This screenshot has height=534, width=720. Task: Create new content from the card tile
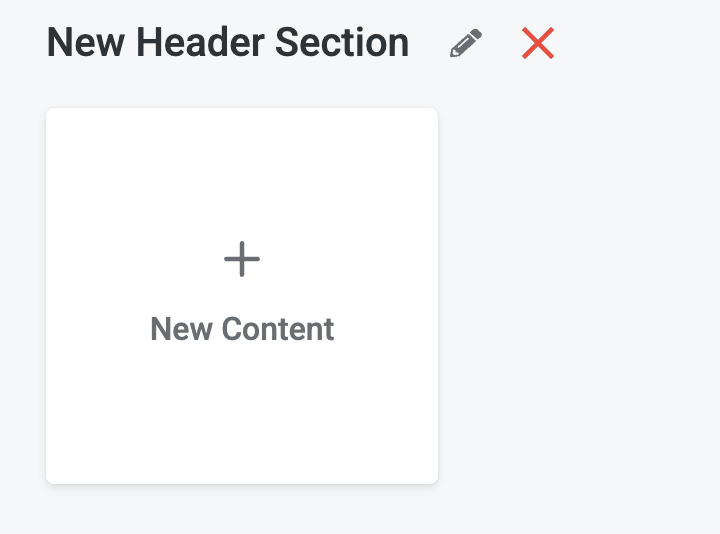(242, 295)
